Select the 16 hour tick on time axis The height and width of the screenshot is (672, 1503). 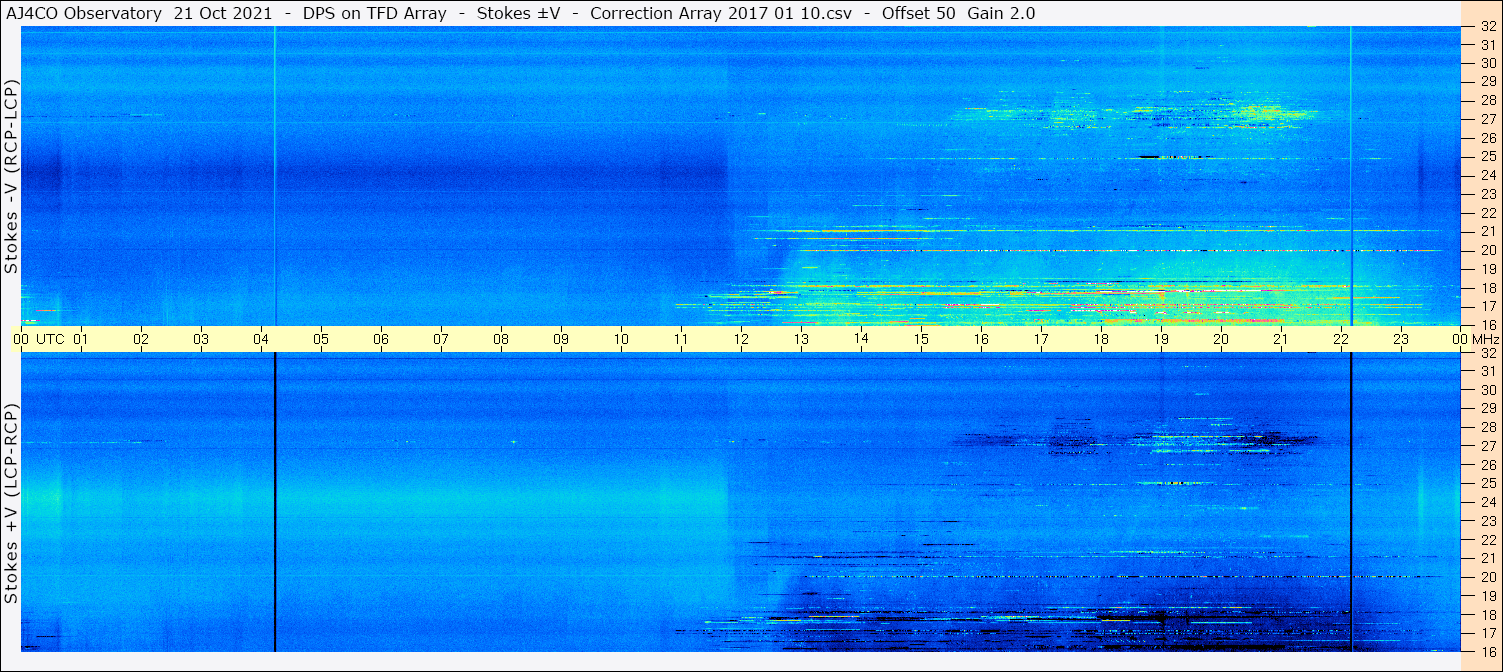[981, 340]
